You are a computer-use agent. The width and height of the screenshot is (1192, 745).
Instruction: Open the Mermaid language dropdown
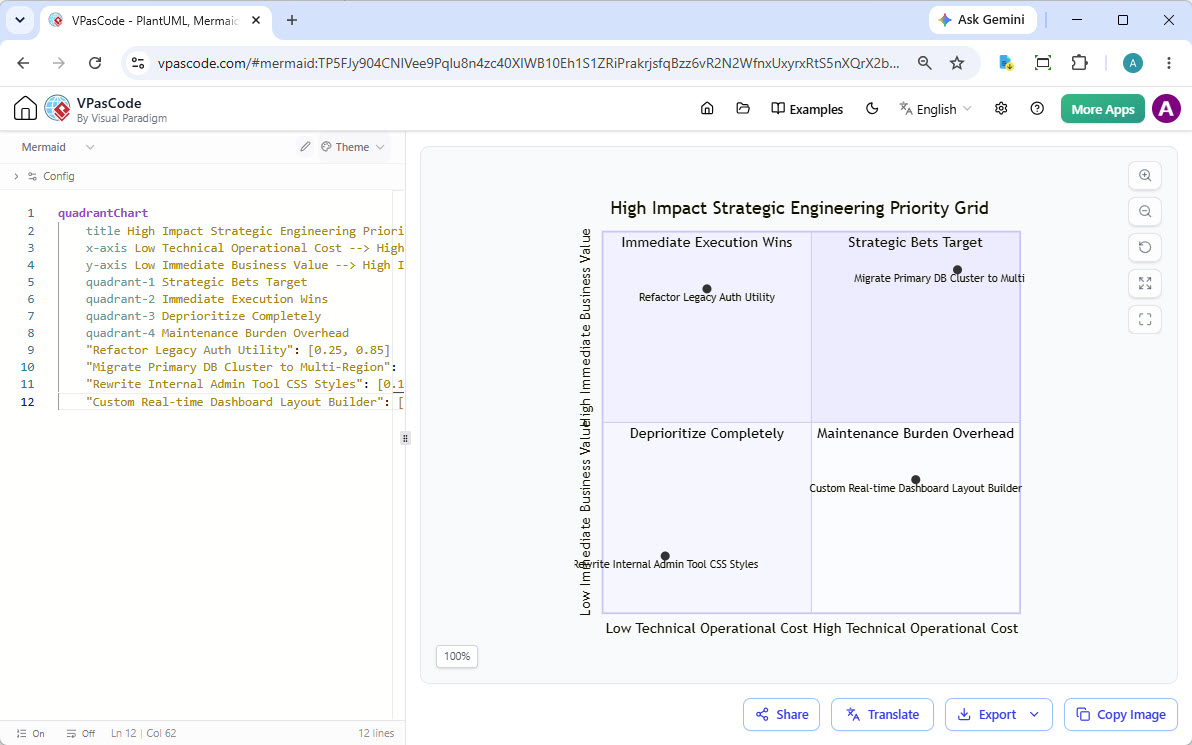[x=58, y=147]
